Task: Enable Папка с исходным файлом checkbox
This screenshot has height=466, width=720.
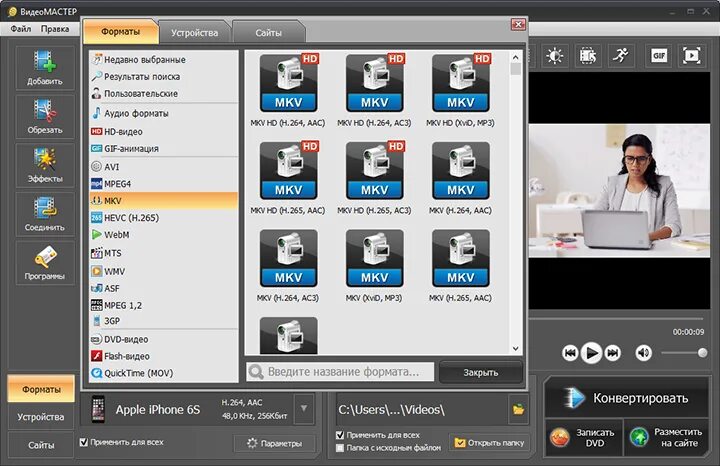Action: 340,448
